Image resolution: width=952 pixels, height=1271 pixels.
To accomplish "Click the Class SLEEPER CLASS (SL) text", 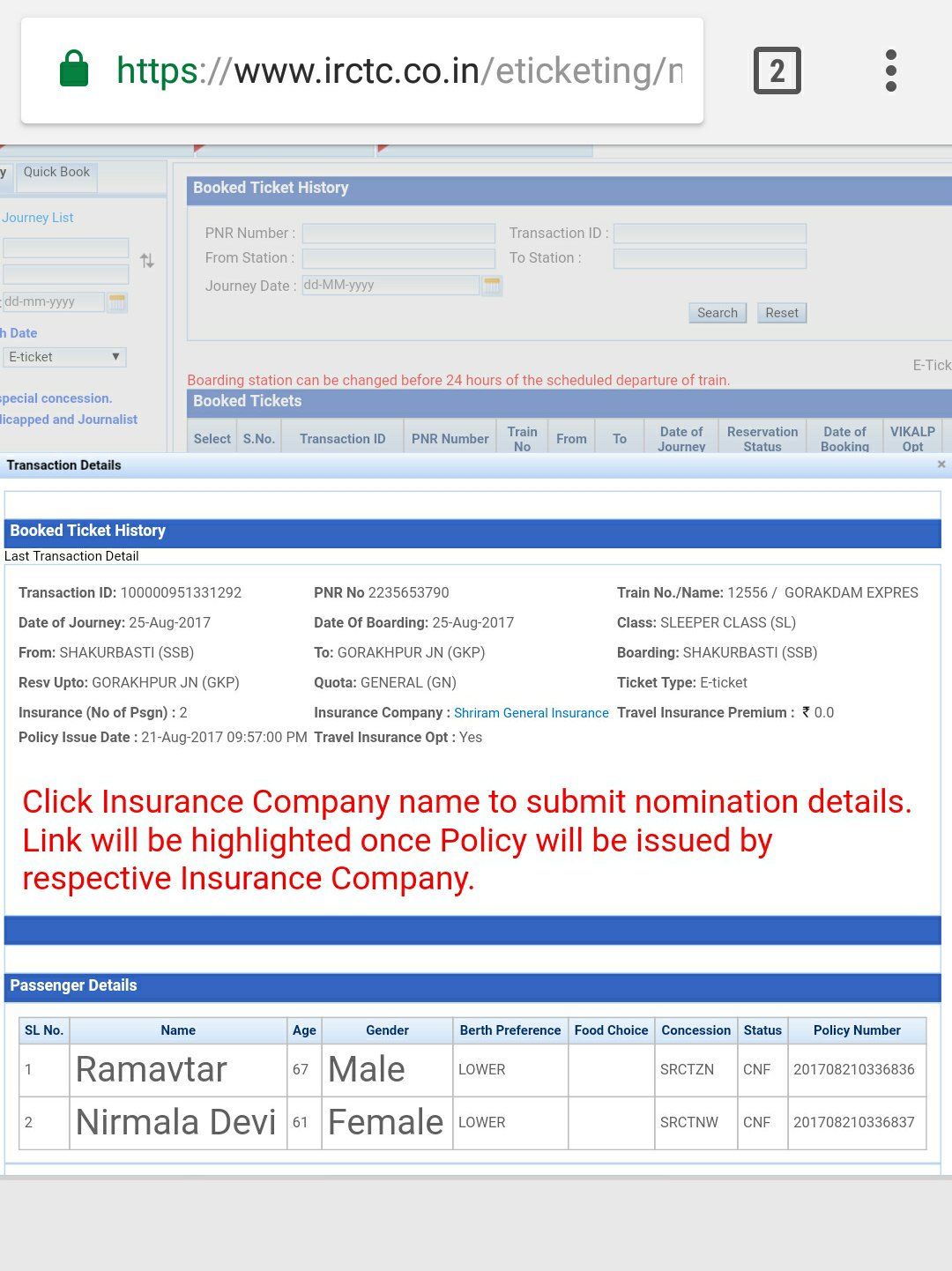I will [x=706, y=623].
